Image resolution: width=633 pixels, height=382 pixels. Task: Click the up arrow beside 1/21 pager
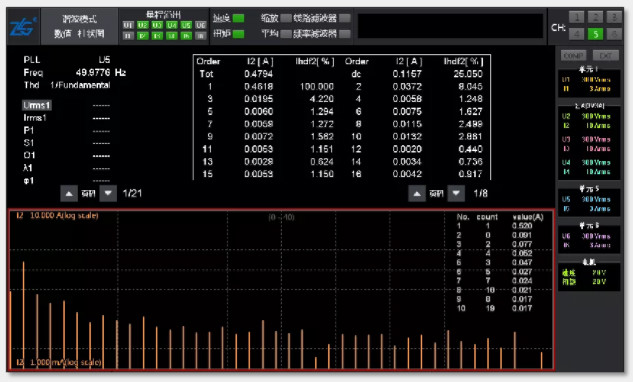pos(69,193)
